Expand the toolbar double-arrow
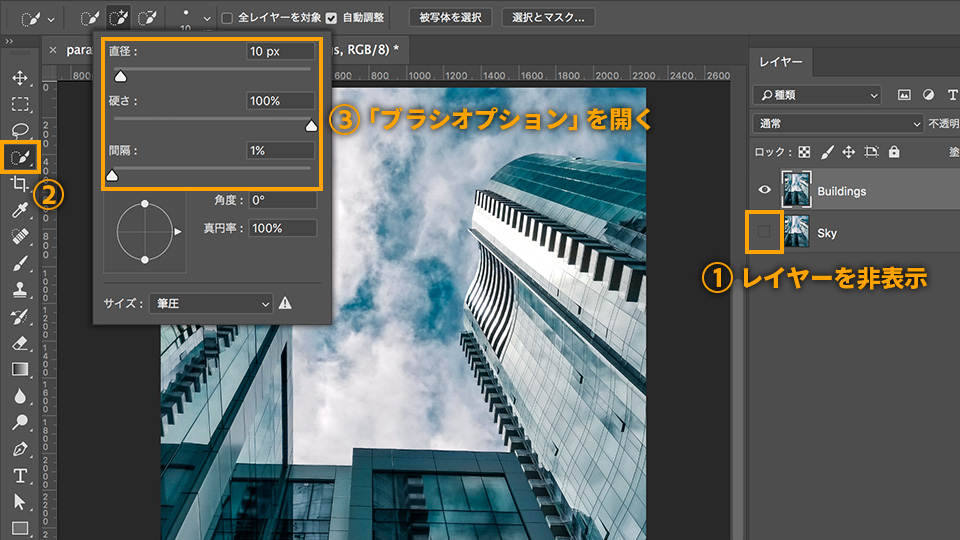This screenshot has height=540, width=960. pos(9,41)
